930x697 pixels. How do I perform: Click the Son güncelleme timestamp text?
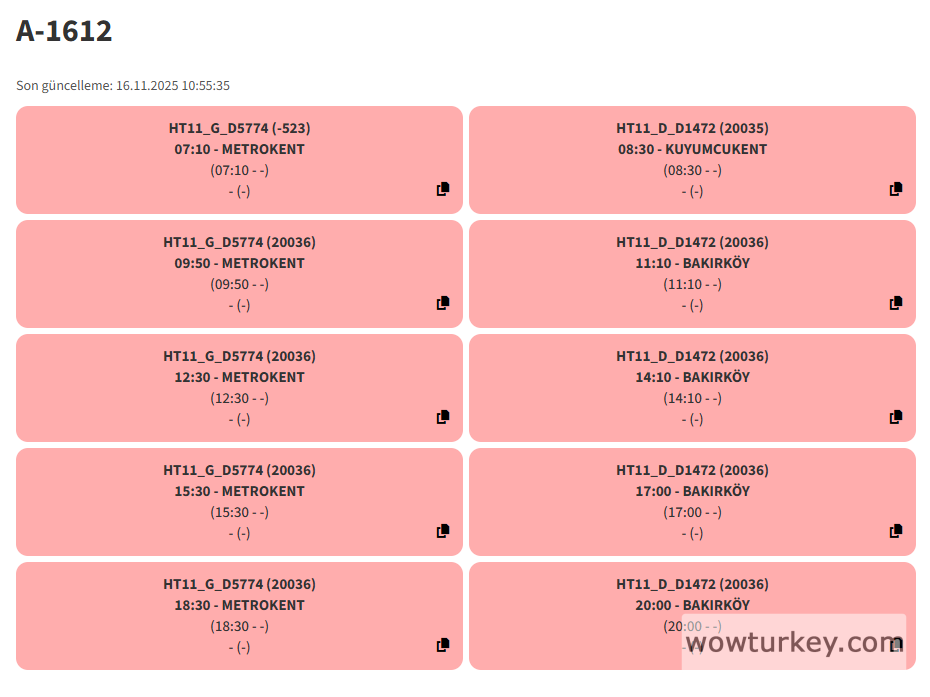[x=123, y=86]
